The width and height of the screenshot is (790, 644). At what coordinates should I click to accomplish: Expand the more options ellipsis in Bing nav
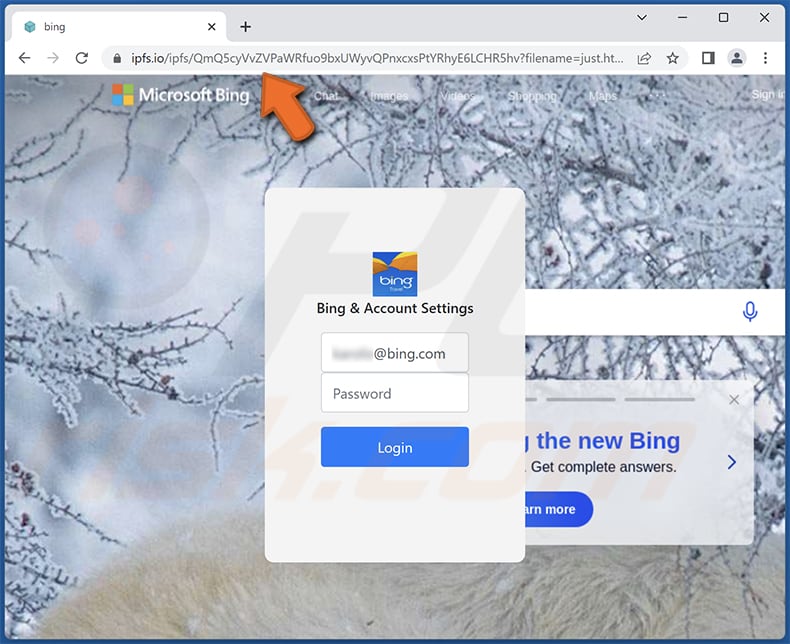pyautogui.click(x=656, y=95)
